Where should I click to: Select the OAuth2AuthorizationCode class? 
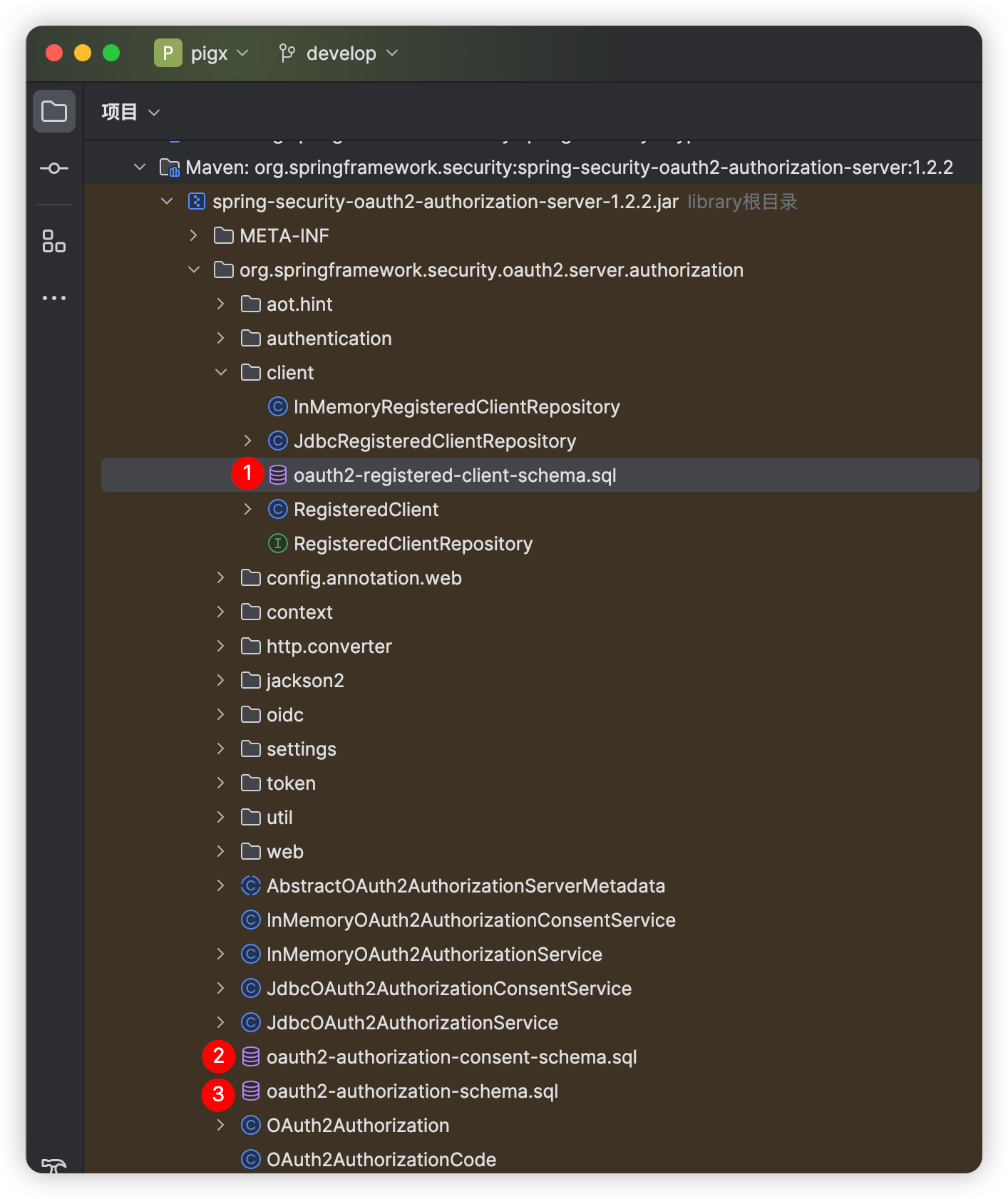[x=381, y=1160]
